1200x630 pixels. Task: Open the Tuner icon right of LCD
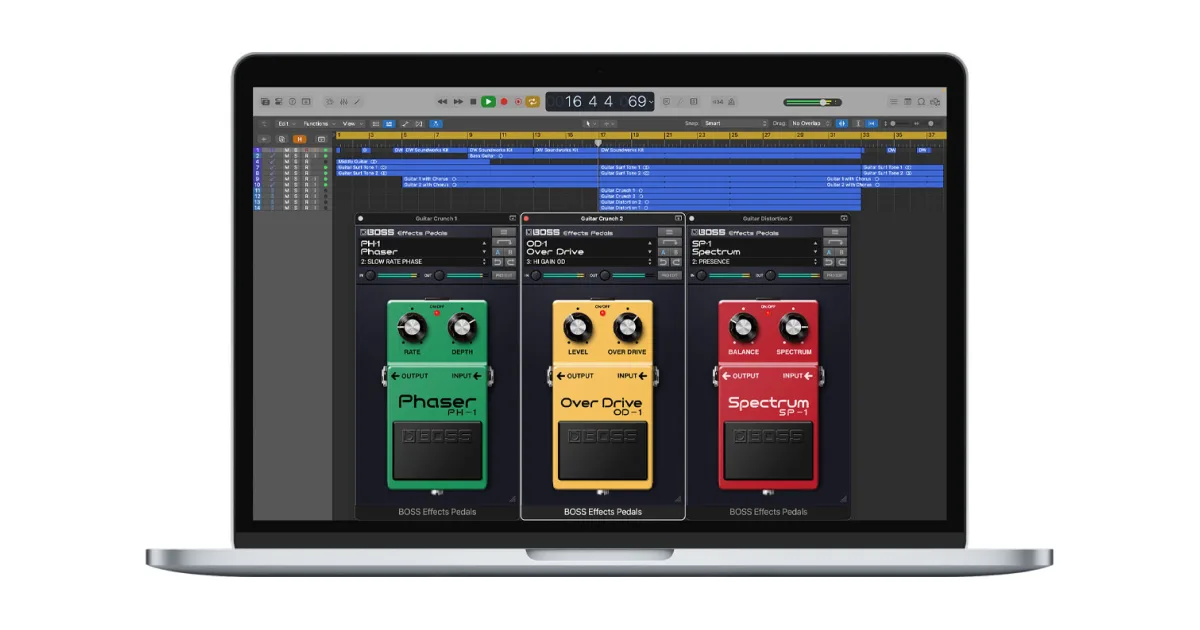point(680,102)
